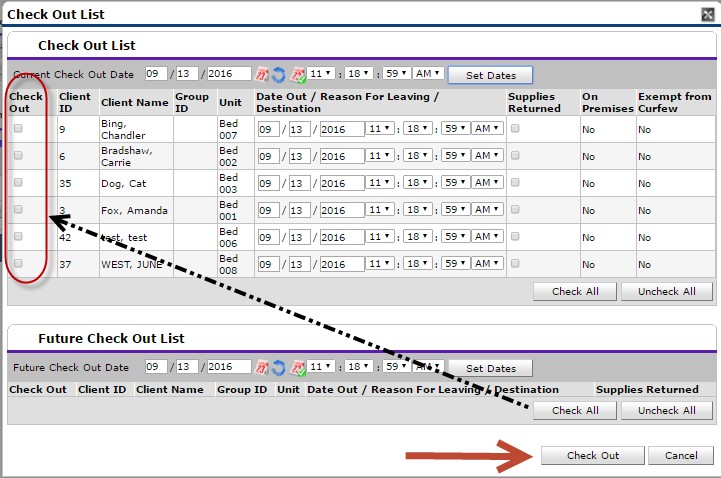Click the Check Out button

pyautogui.click(x=593, y=455)
